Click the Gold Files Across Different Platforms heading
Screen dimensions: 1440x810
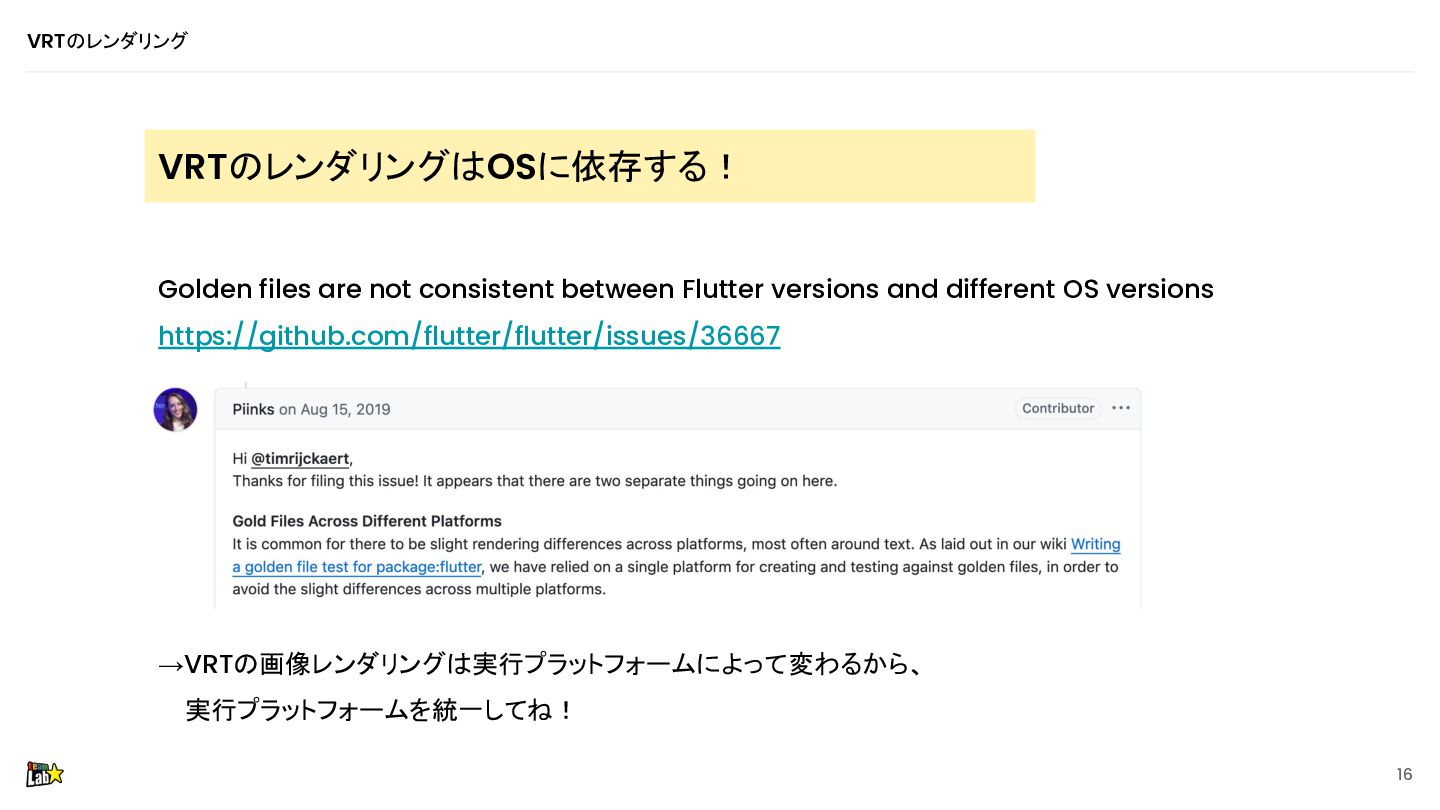[367, 521]
